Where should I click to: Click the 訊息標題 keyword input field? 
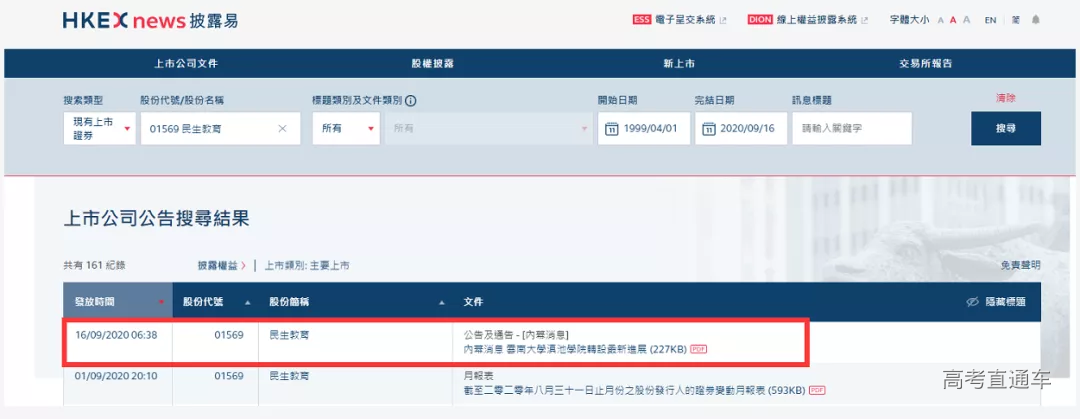click(851, 128)
